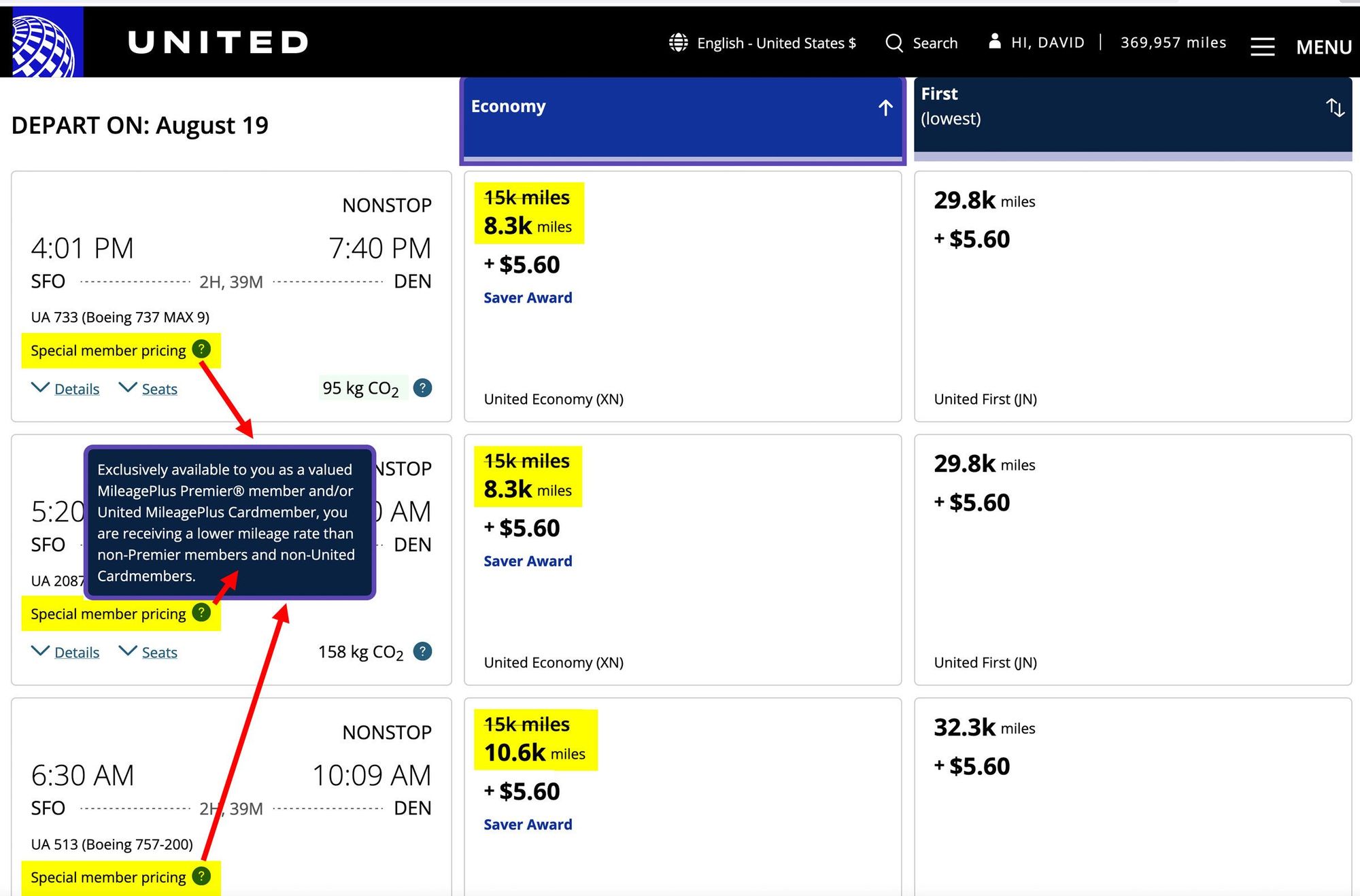Open the user profile icon for David
1360x896 pixels.
coord(994,41)
